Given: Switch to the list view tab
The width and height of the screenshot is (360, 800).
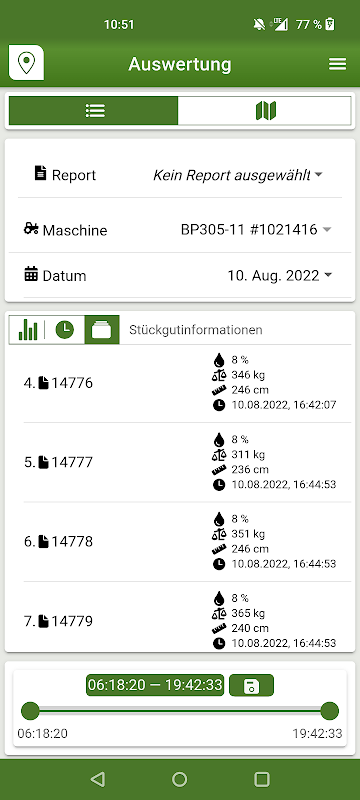Looking at the screenshot, I should [x=94, y=111].
